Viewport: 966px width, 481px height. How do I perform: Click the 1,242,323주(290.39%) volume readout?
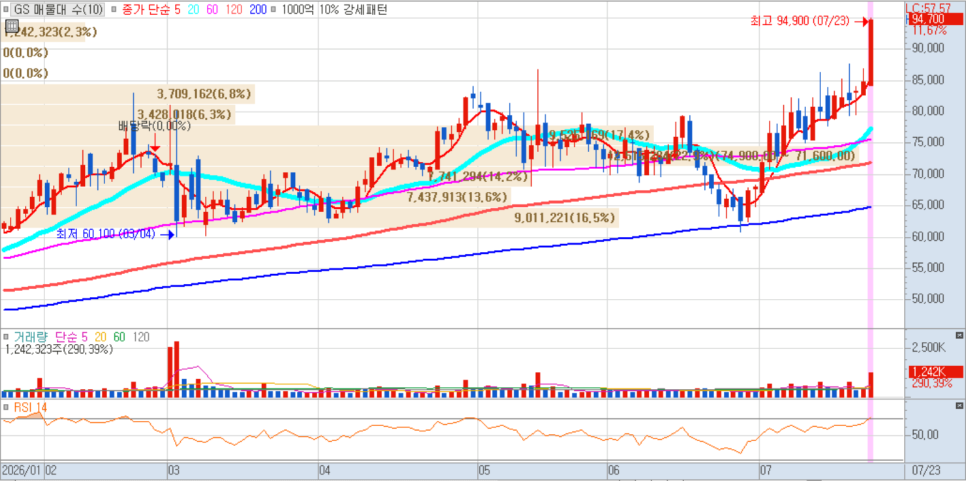pyautogui.click(x=60, y=349)
